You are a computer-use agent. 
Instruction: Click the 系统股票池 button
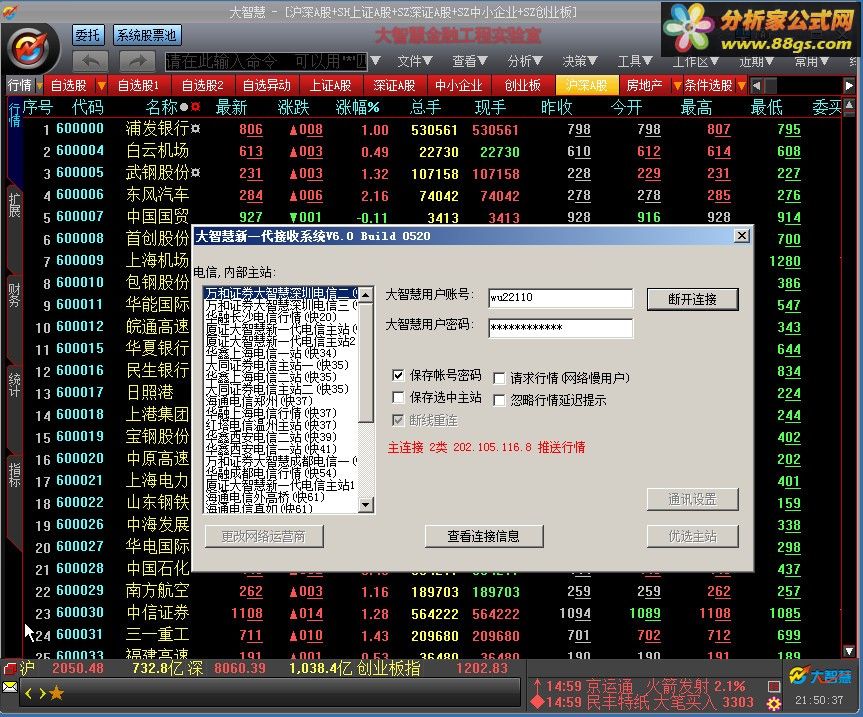[x=146, y=35]
